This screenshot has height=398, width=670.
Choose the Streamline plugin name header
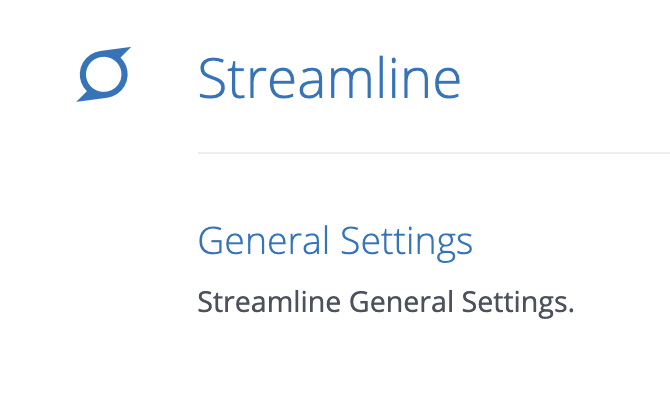point(329,78)
